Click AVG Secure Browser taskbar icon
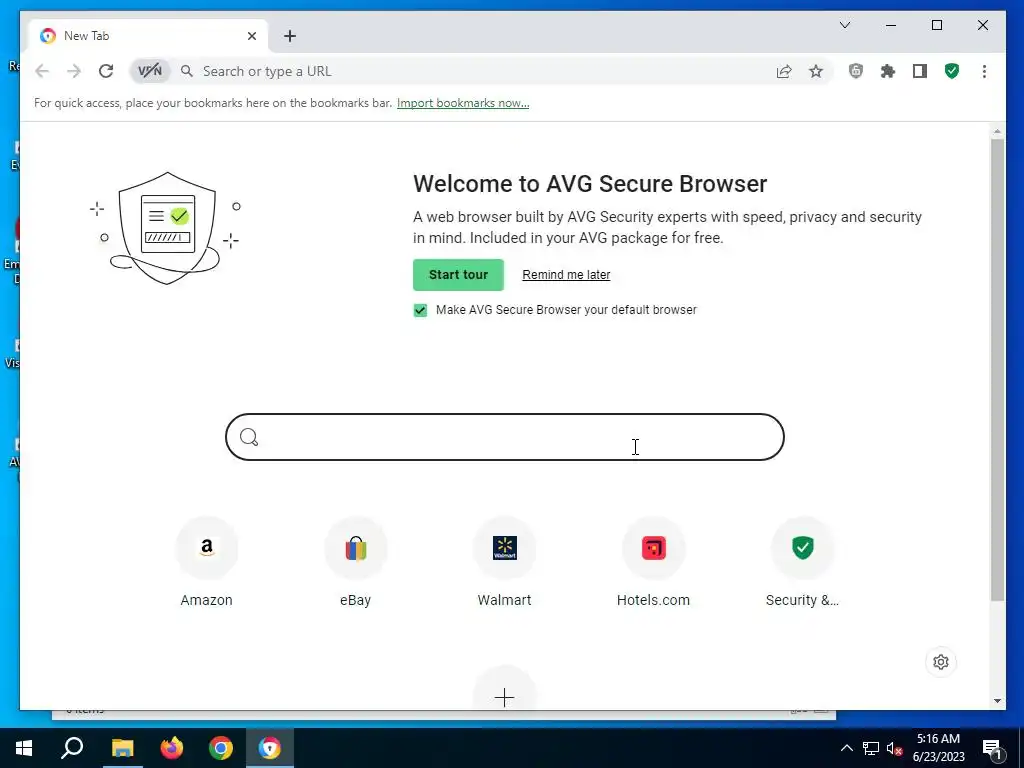The image size is (1024, 768). [x=270, y=748]
